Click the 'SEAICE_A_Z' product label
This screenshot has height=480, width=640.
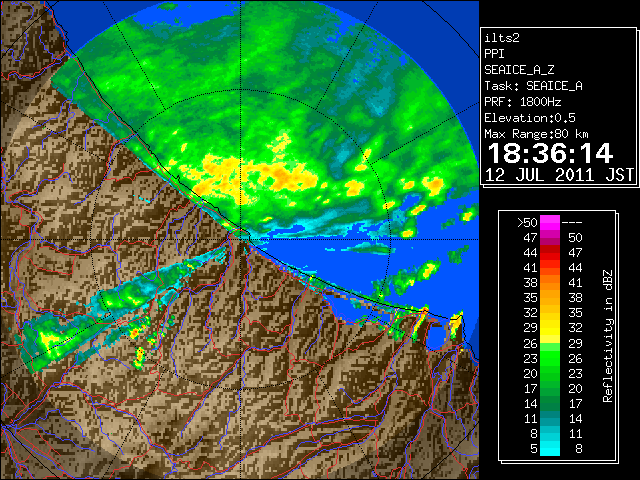pos(519,70)
